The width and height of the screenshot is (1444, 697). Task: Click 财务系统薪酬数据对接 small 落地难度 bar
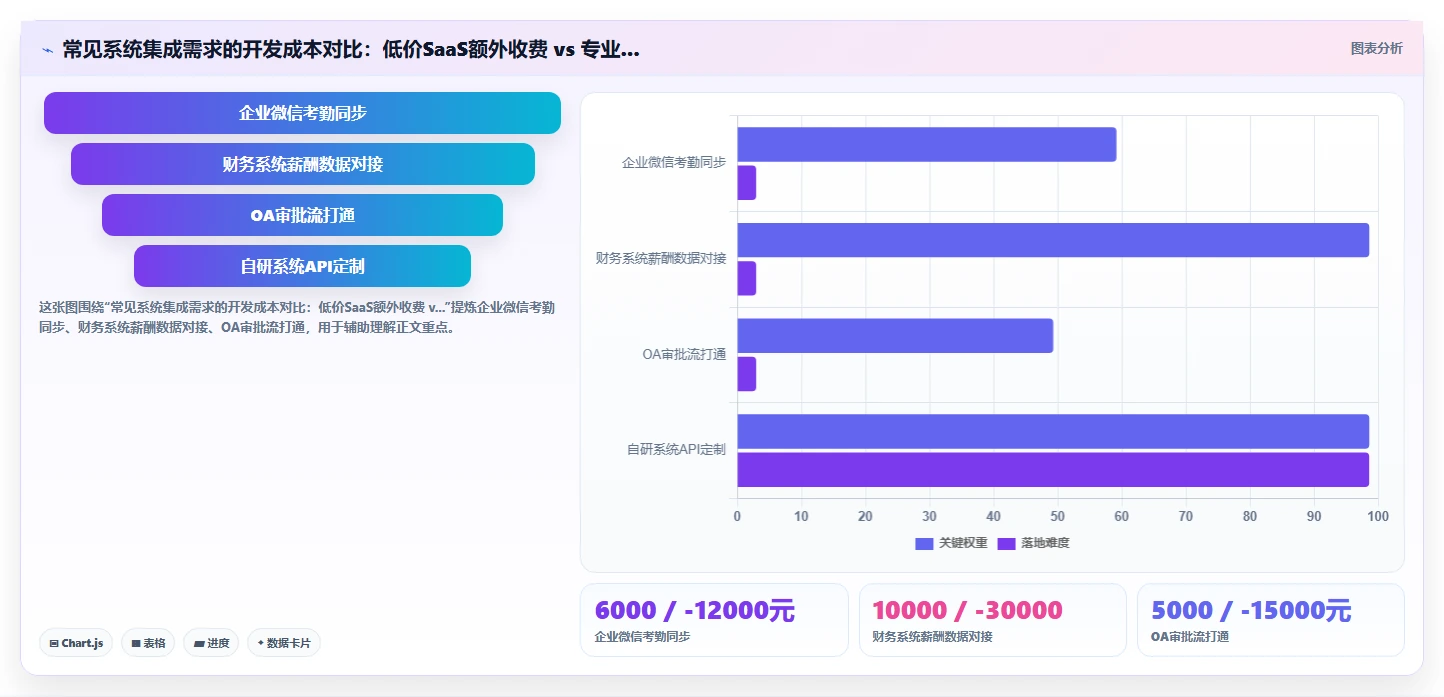747,279
